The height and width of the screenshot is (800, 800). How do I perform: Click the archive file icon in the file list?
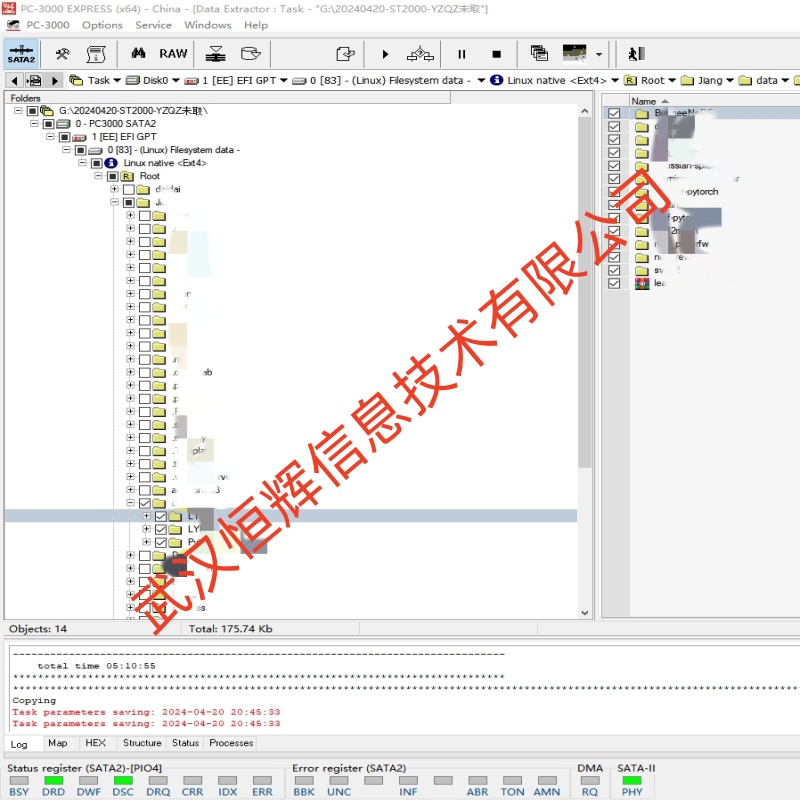click(x=642, y=284)
